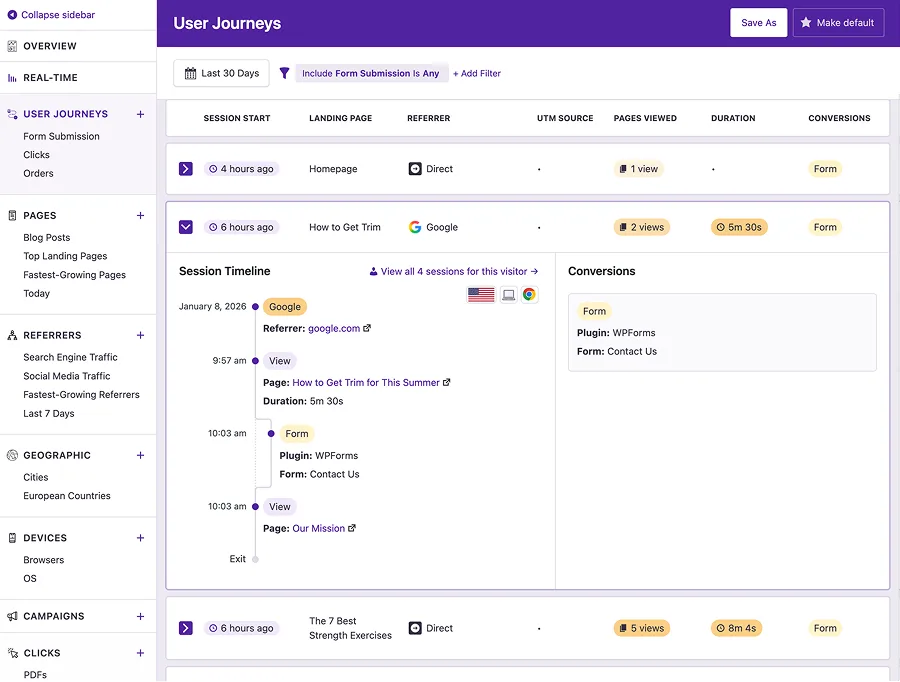Open external link icon beside Our Mission
Screen dimensions: 900x682
tap(352, 528)
